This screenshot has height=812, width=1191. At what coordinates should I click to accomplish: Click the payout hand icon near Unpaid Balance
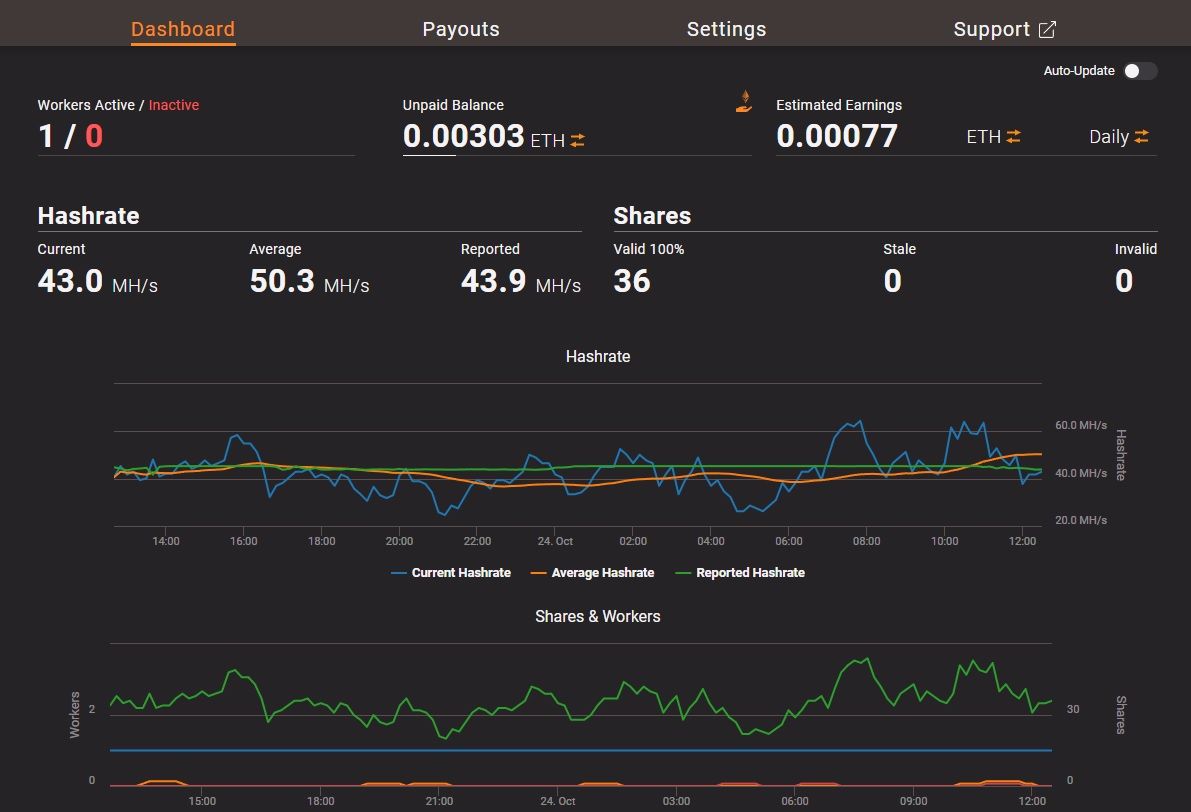pos(744,101)
